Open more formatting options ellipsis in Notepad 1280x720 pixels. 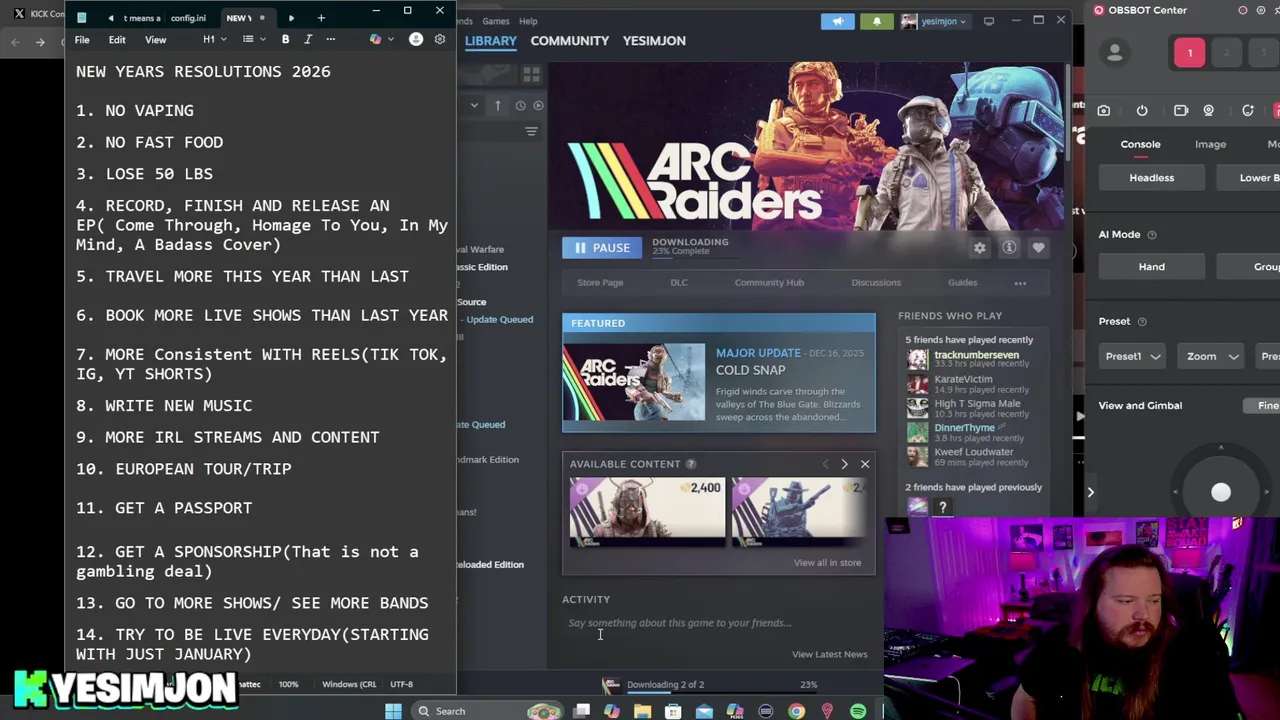330,39
